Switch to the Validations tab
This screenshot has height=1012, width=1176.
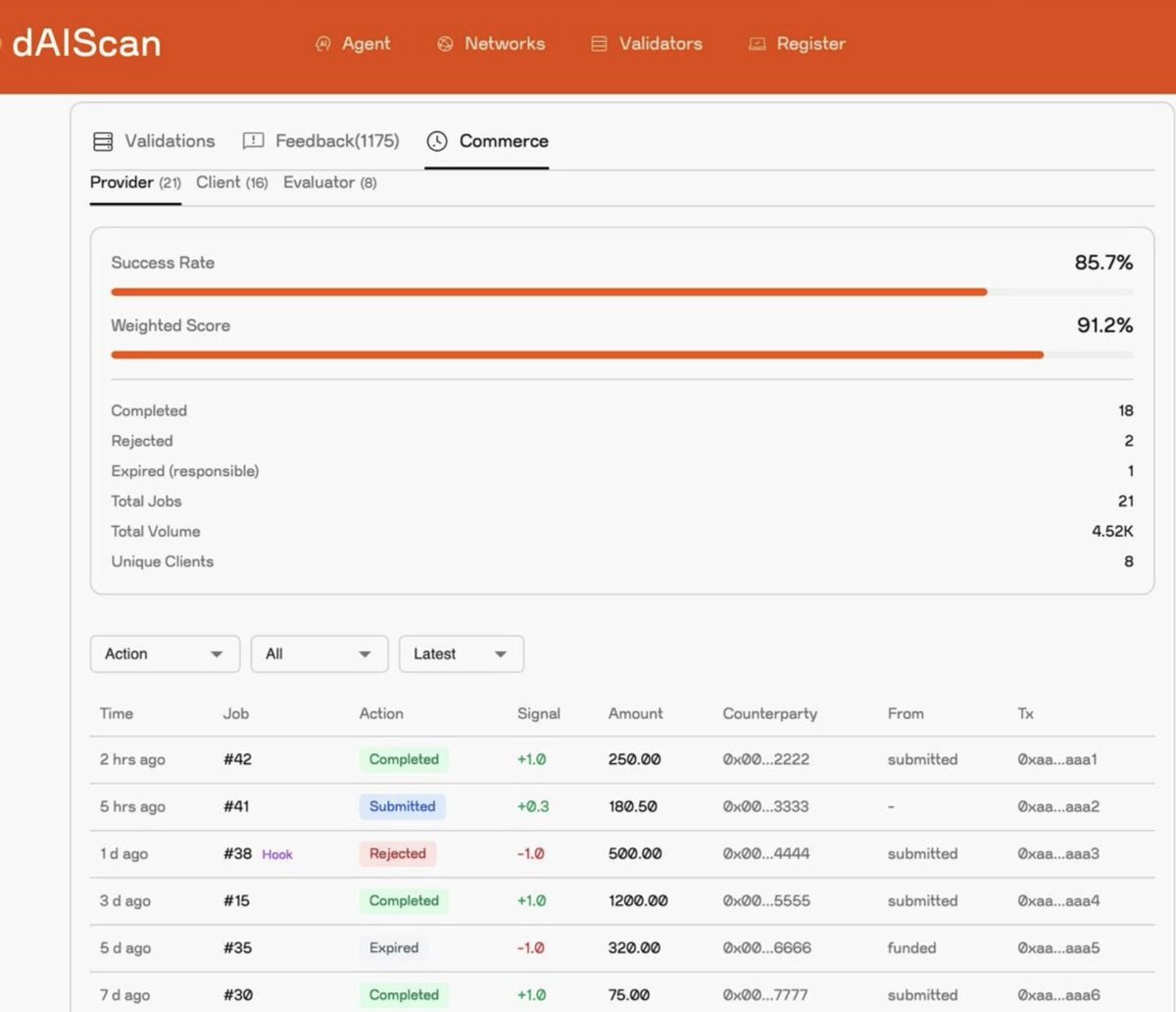coord(154,141)
